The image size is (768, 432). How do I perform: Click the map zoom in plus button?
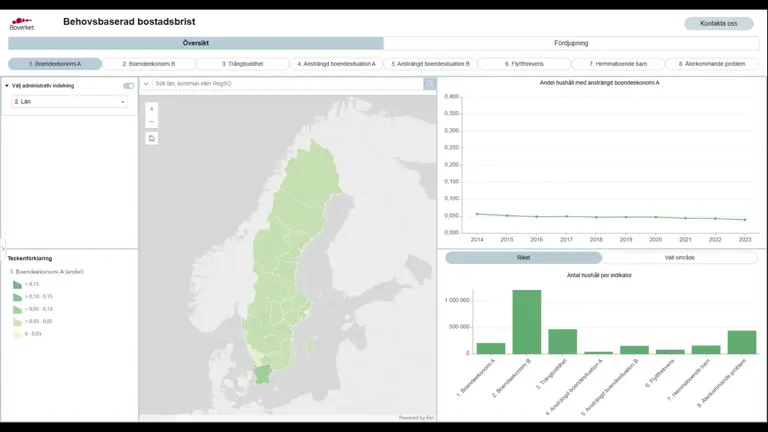[x=151, y=108]
